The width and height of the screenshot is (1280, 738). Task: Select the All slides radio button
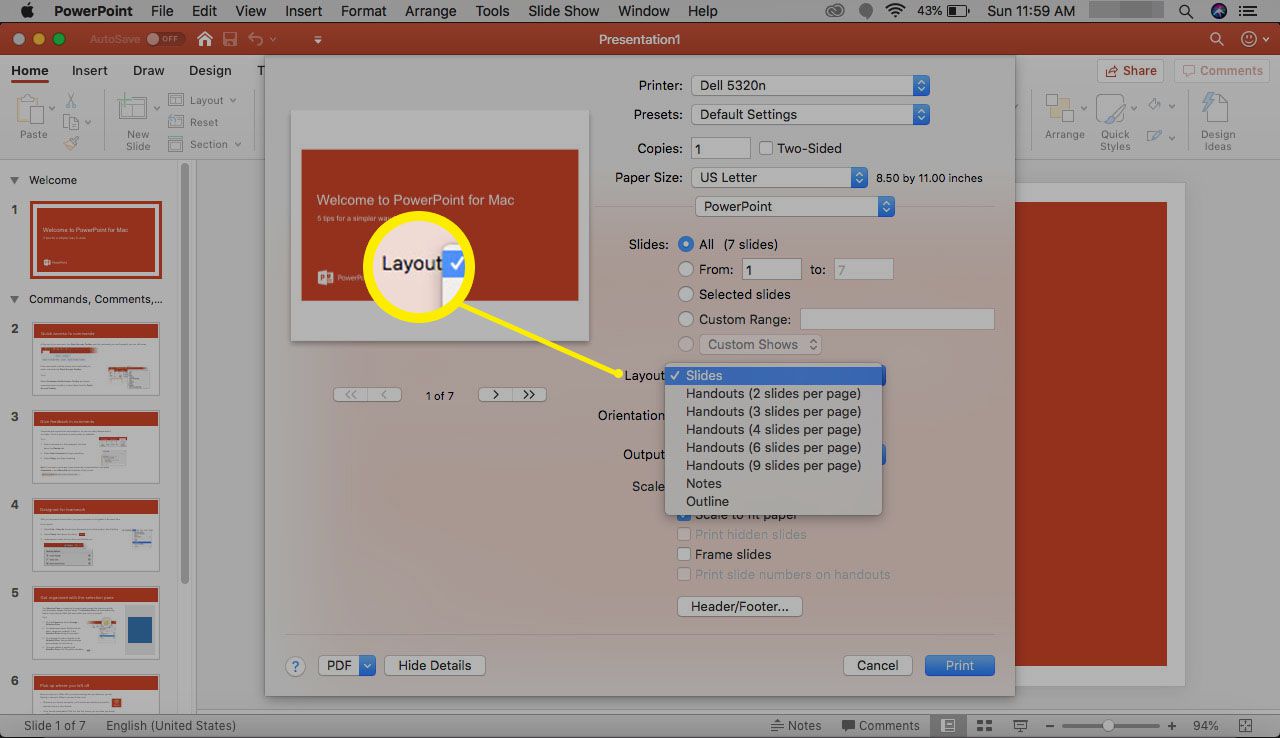(686, 244)
